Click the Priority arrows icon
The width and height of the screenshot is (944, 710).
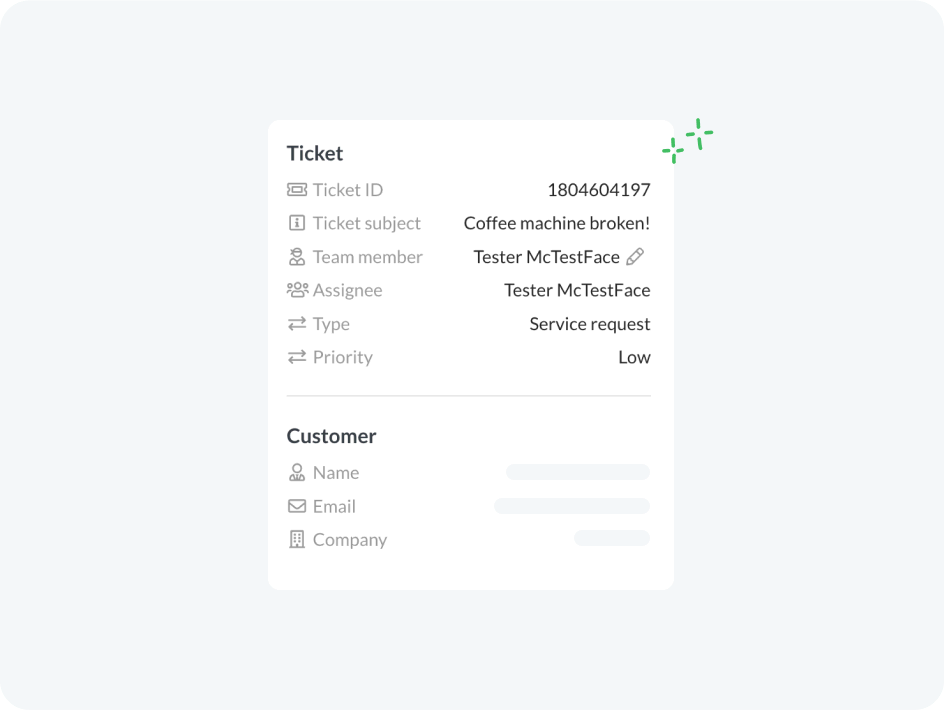tap(297, 357)
